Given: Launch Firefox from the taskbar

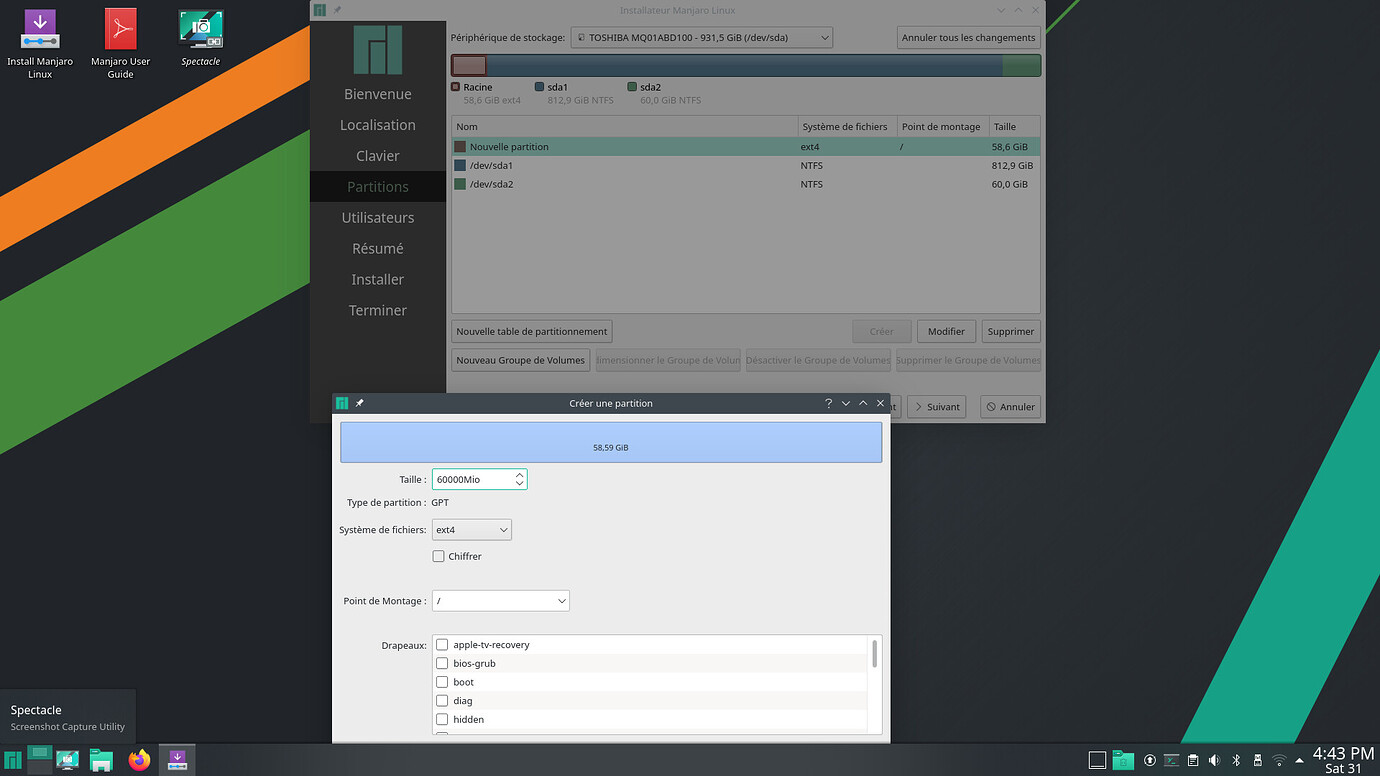Looking at the screenshot, I should tap(139, 761).
